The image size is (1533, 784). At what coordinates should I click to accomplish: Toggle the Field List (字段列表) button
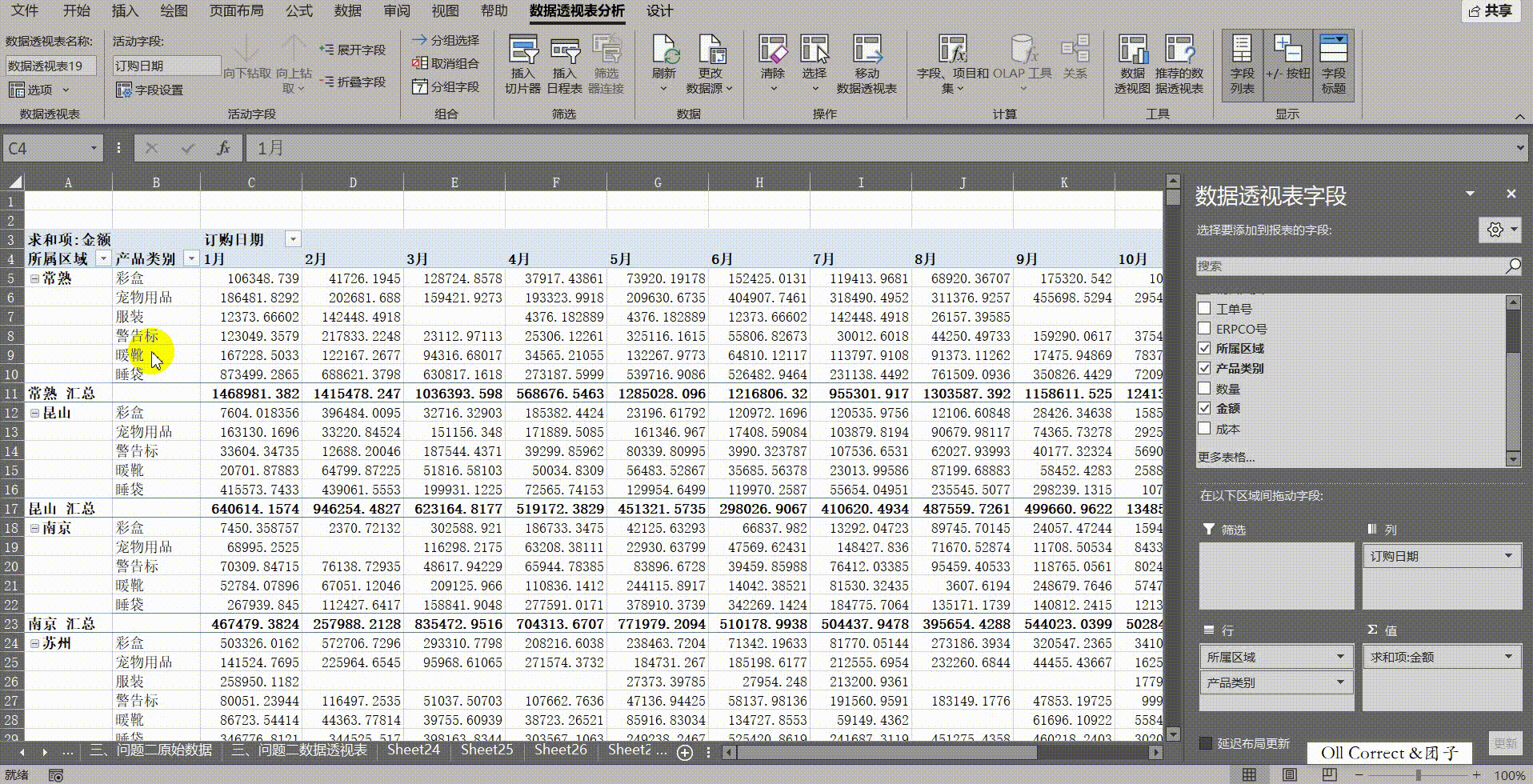[x=1242, y=66]
